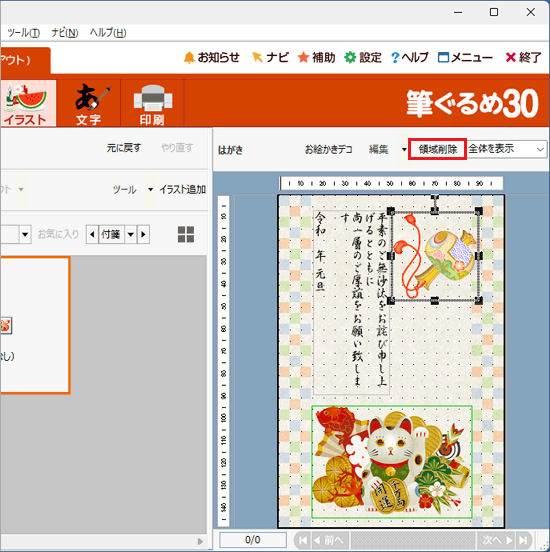Click the bottom-right resize handle of selection
Viewport: 550px width, 552px height.
click(479, 300)
